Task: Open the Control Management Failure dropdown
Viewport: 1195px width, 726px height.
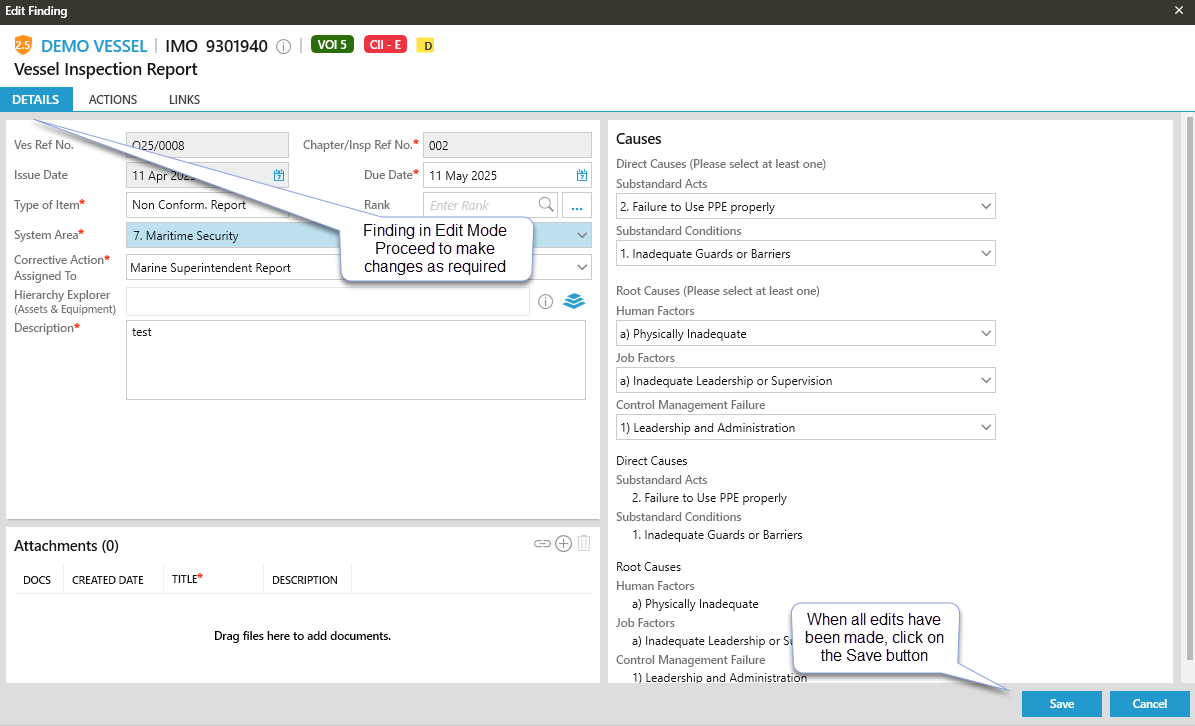Action: (x=806, y=428)
